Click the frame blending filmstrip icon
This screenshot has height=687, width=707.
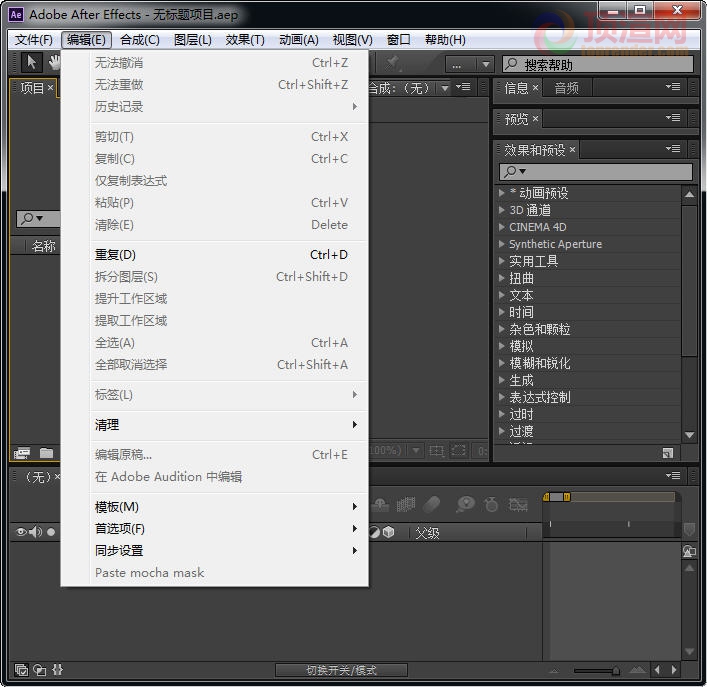click(x=405, y=504)
